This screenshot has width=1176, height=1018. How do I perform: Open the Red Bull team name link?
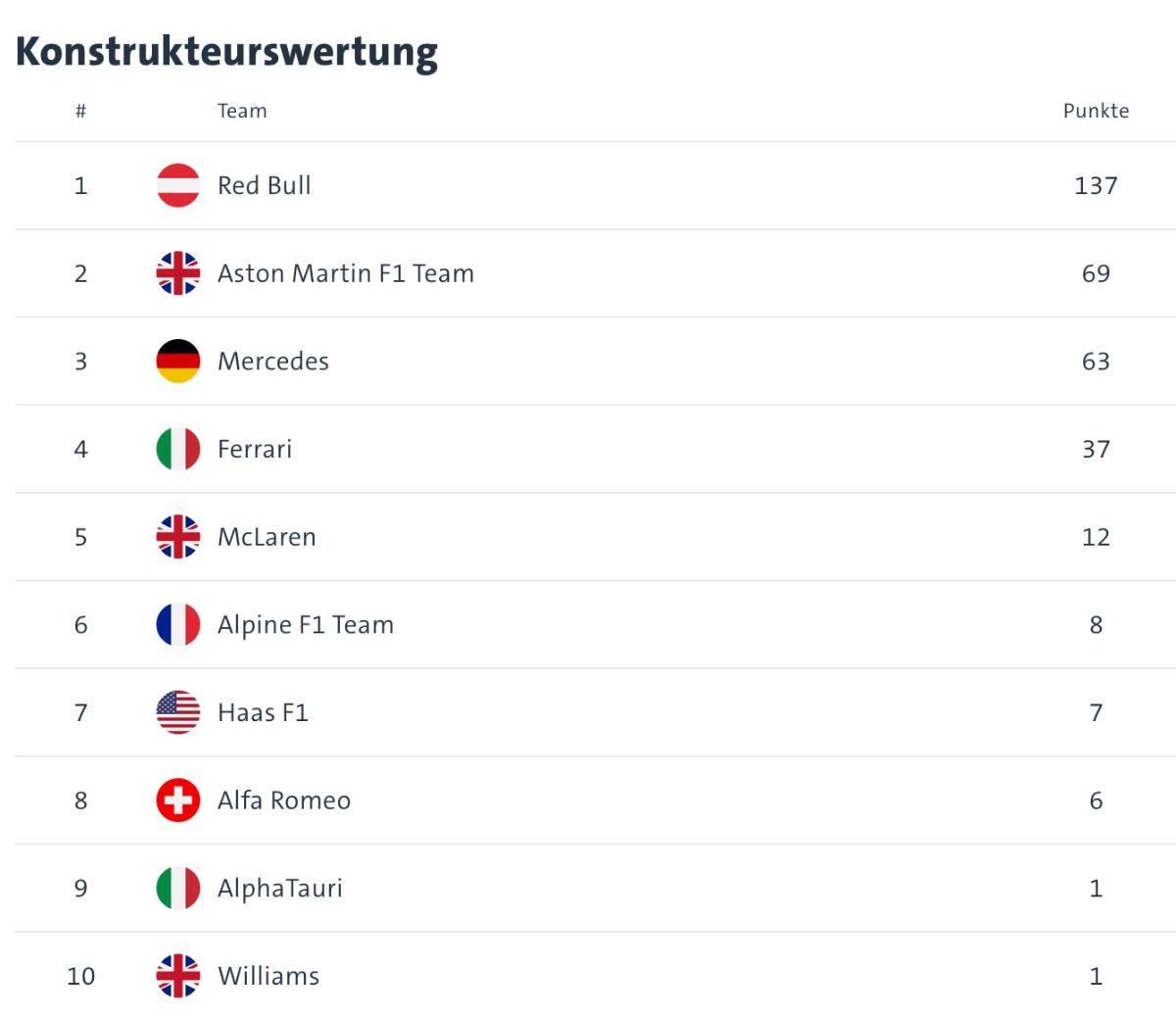click(265, 185)
